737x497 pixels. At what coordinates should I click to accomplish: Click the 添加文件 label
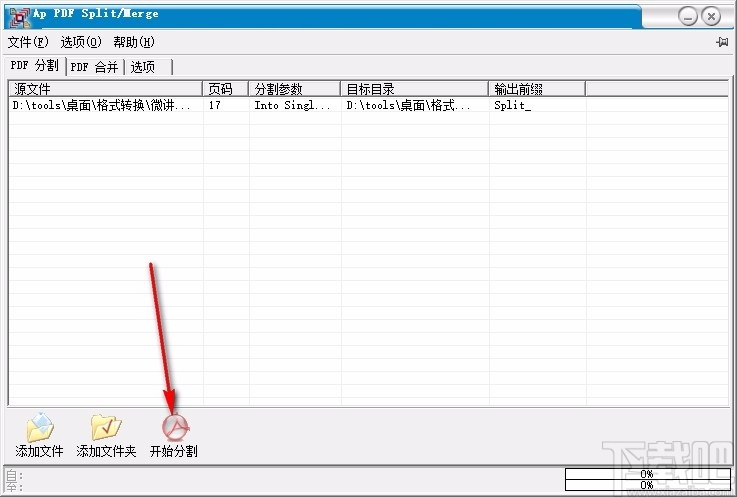[x=39, y=451]
